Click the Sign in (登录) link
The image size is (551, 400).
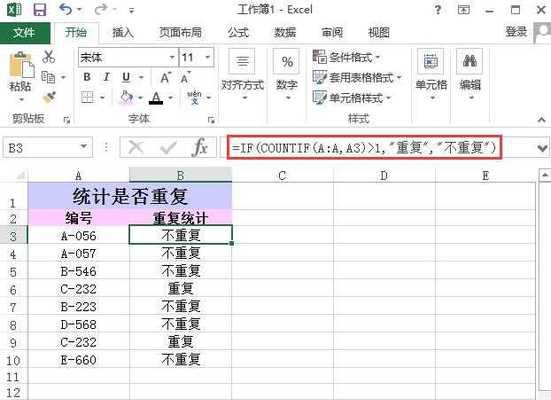pos(516,32)
